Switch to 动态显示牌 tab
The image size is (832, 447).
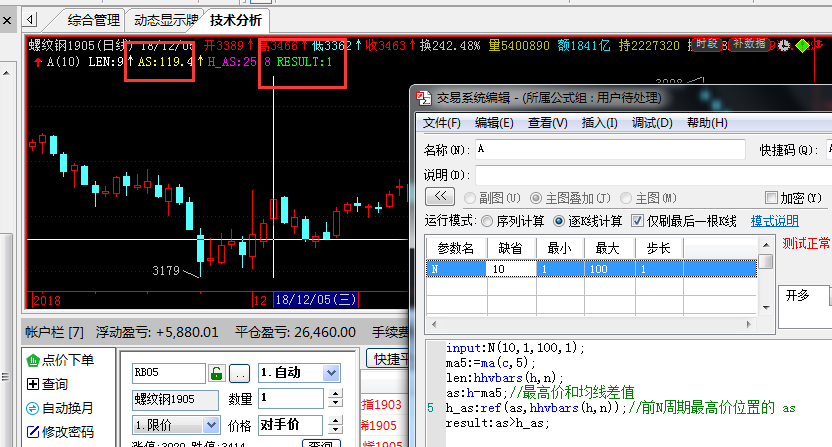point(166,20)
